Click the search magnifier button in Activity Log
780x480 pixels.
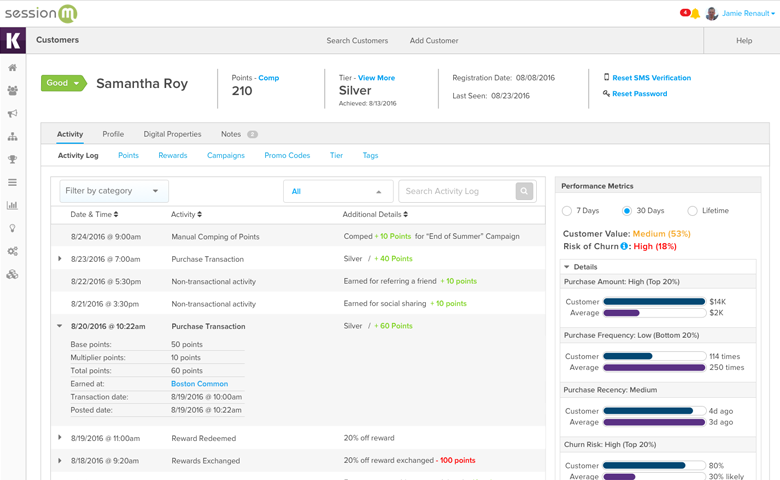[x=524, y=191]
